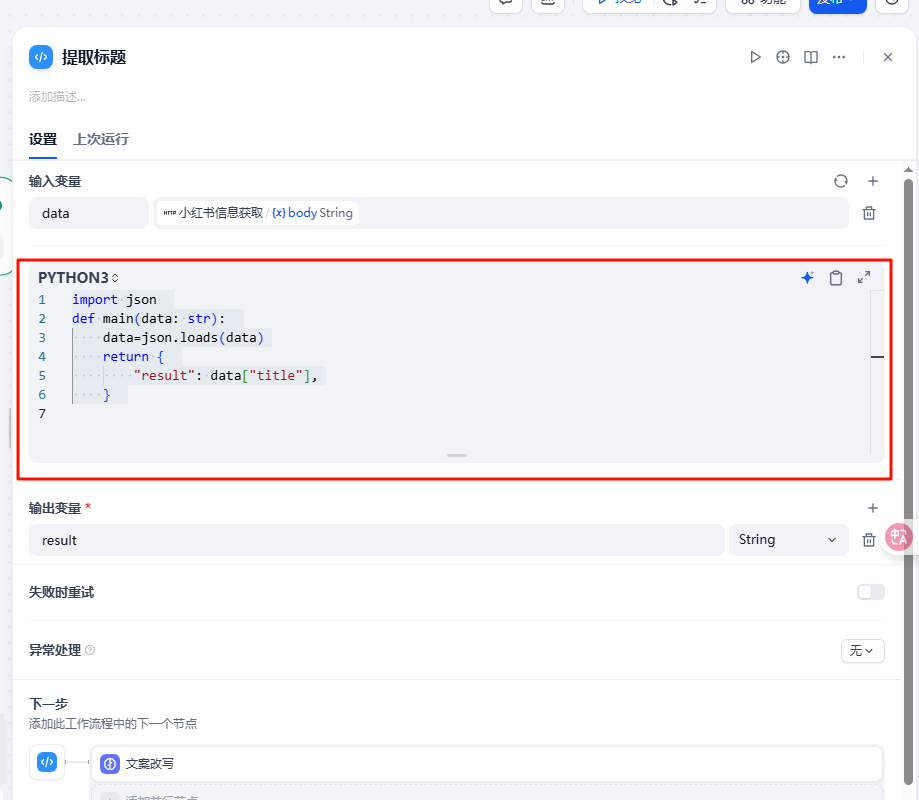Delete the result output variable
This screenshot has height=800, width=919.
pyautogui.click(x=869, y=540)
